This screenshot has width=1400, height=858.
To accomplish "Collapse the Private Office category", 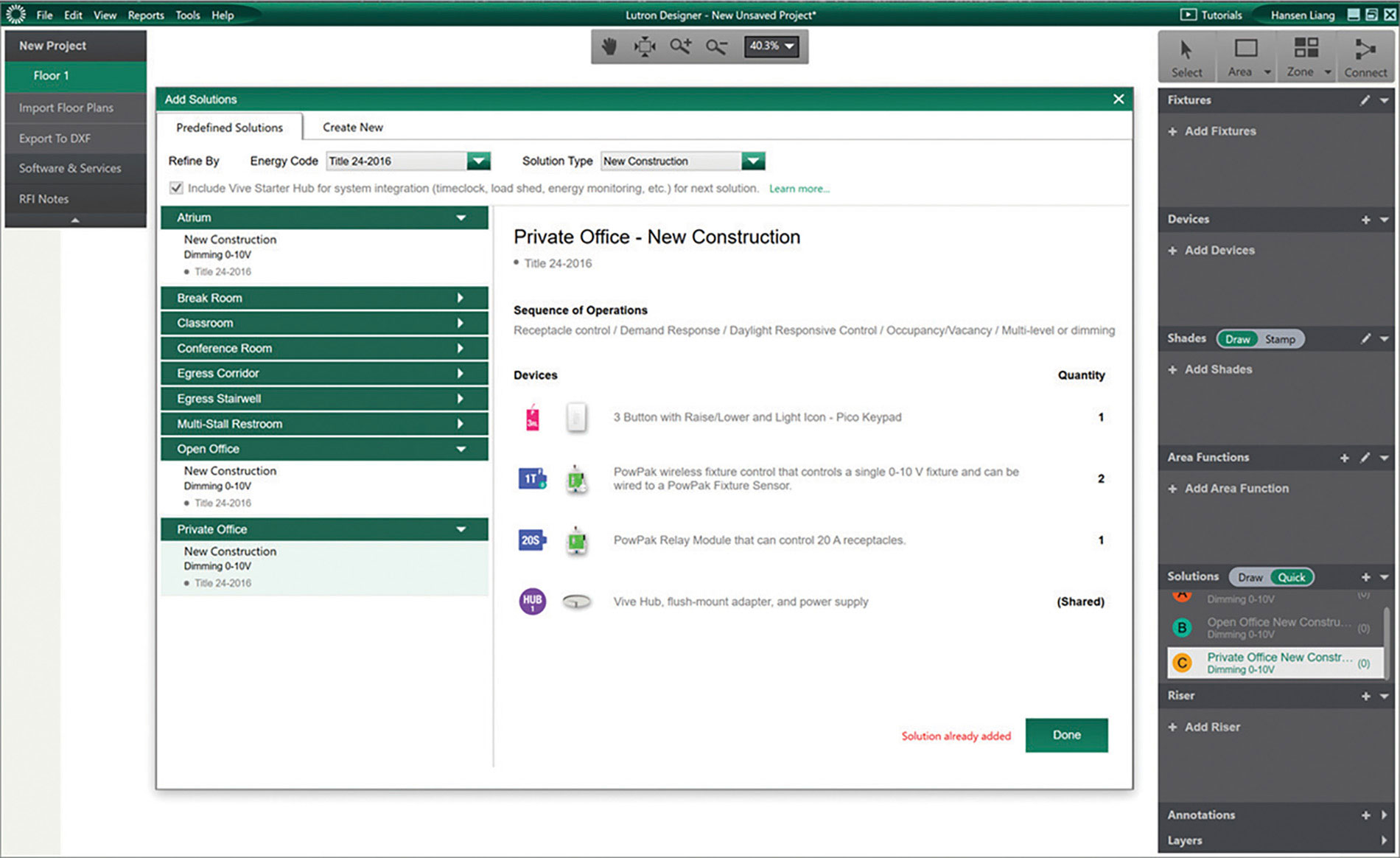I will point(324,529).
